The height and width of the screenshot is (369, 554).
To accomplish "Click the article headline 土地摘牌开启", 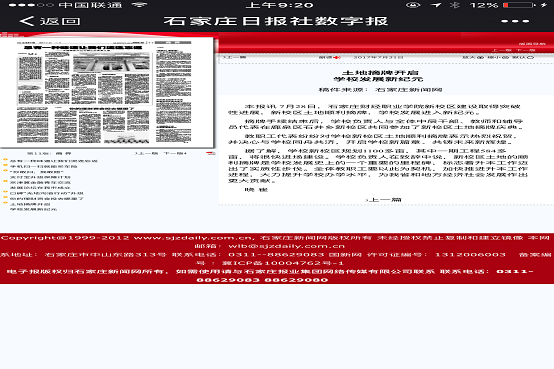I will [x=380, y=73].
